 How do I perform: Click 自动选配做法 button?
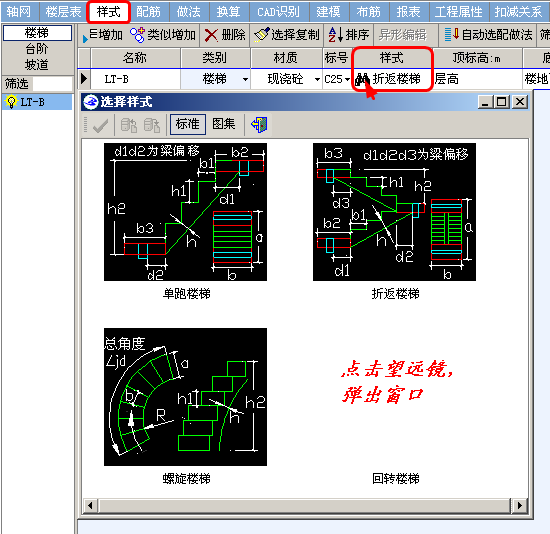pyautogui.click(x=488, y=35)
